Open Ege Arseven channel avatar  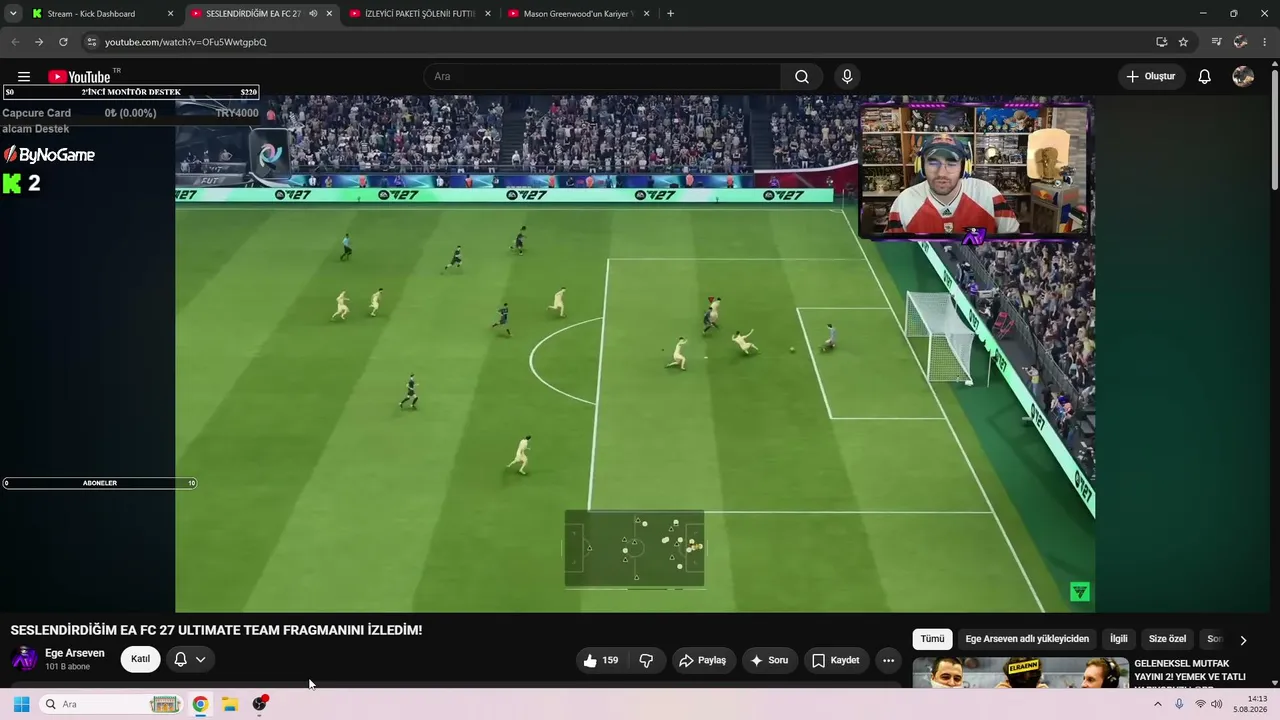[x=24, y=659]
